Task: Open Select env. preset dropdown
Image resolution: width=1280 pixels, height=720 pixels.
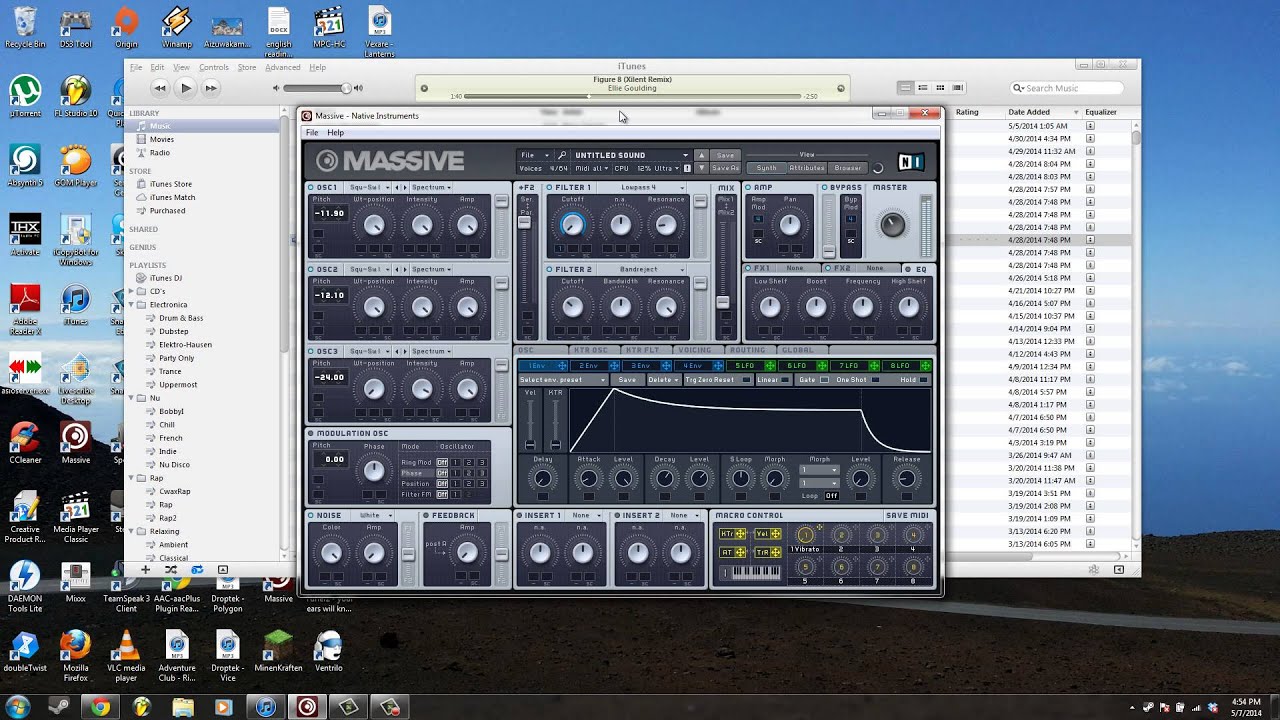Action: pos(563,380)
